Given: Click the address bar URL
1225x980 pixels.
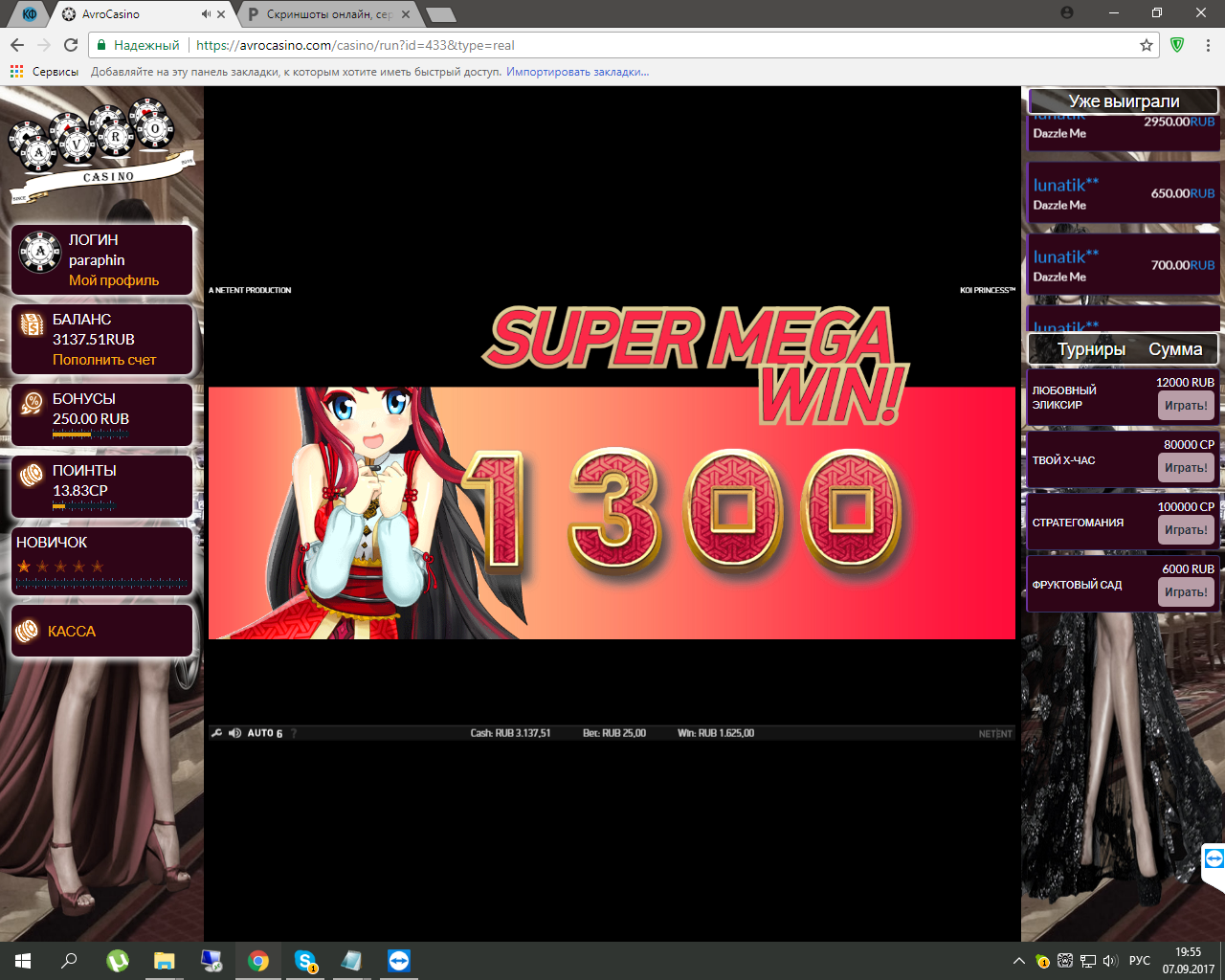Looking at the screenshot, I should (355, 45).
